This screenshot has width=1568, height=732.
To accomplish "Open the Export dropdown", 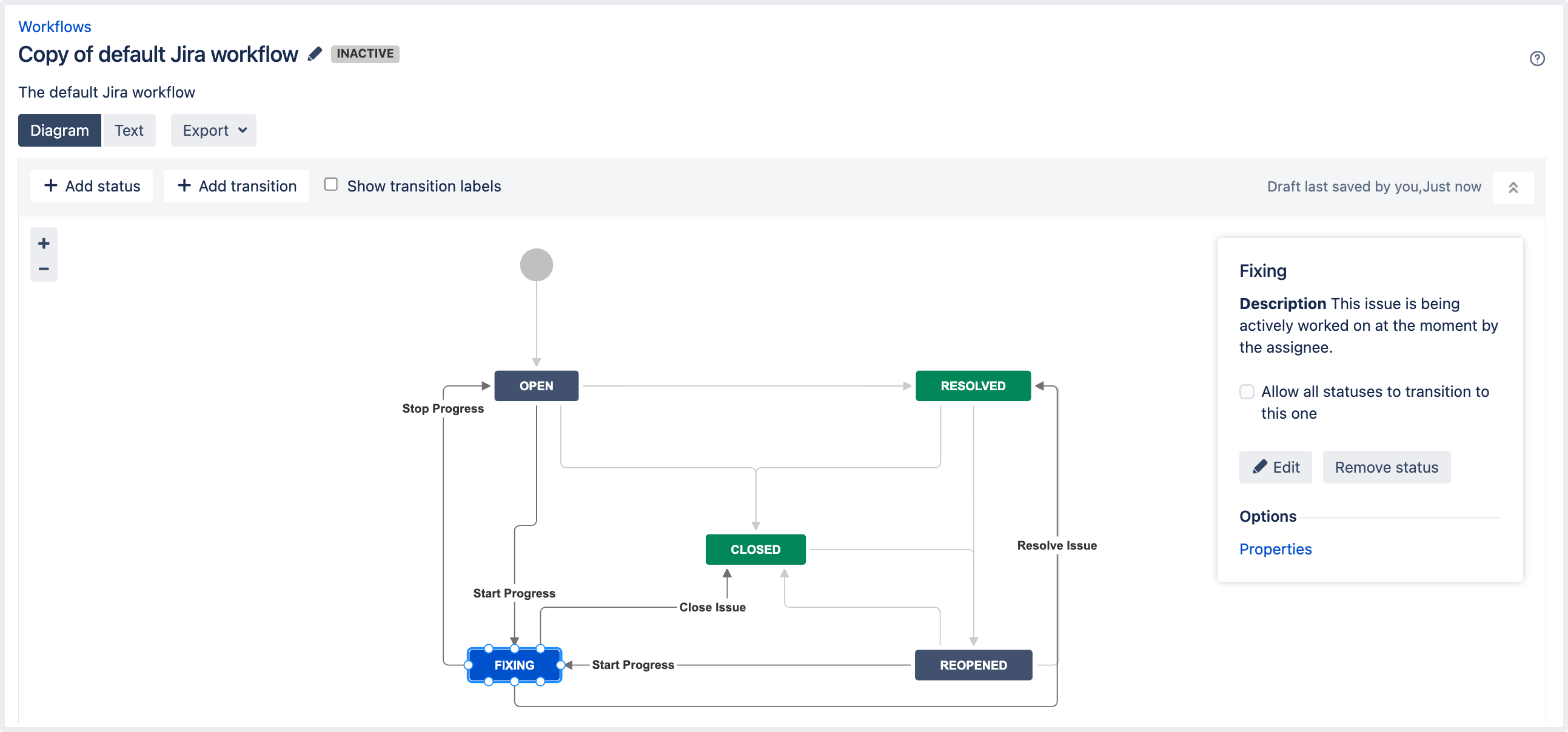I will click(x=213, y=130).
